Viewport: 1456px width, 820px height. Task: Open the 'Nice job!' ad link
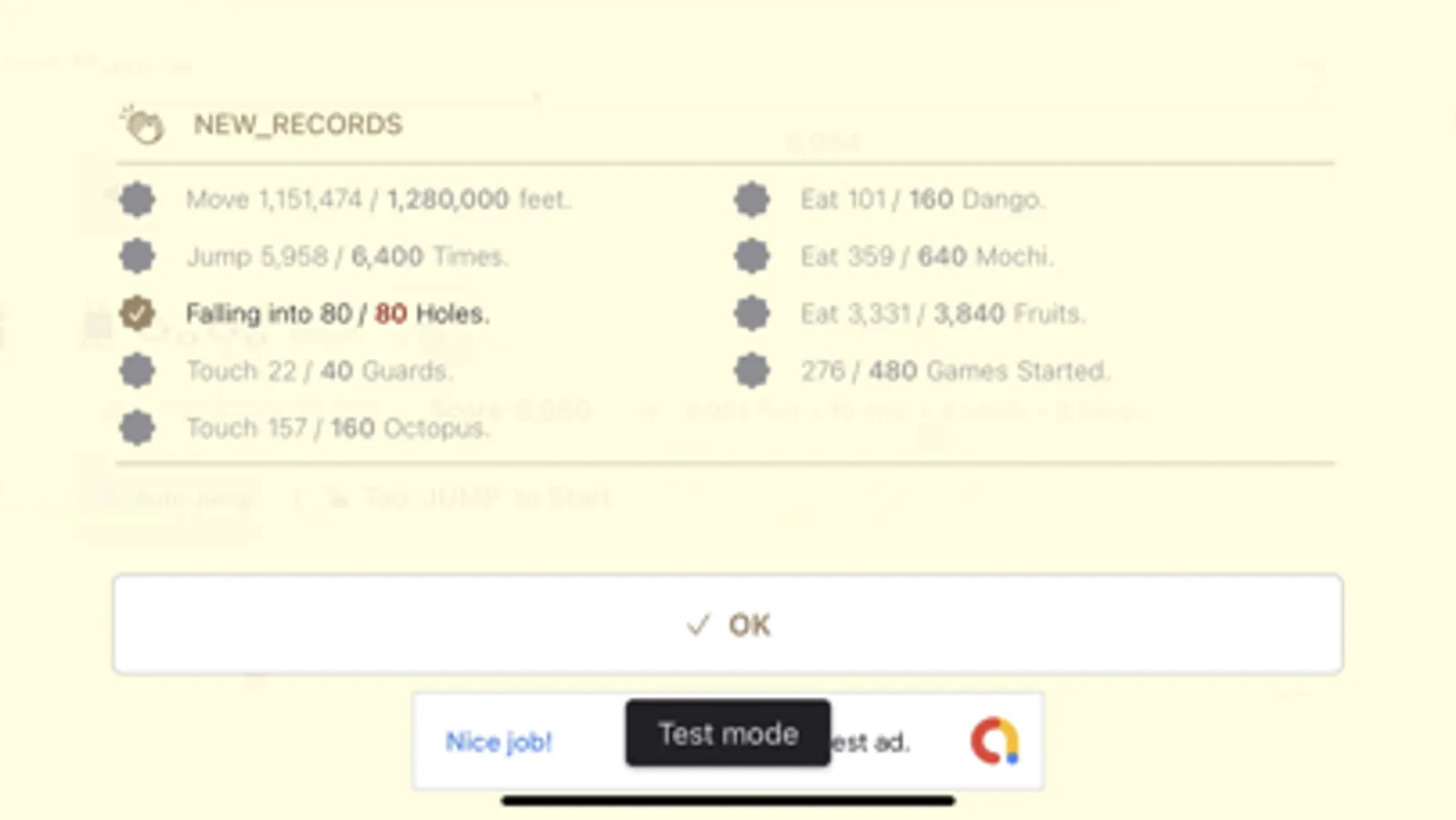pos(498,743)
